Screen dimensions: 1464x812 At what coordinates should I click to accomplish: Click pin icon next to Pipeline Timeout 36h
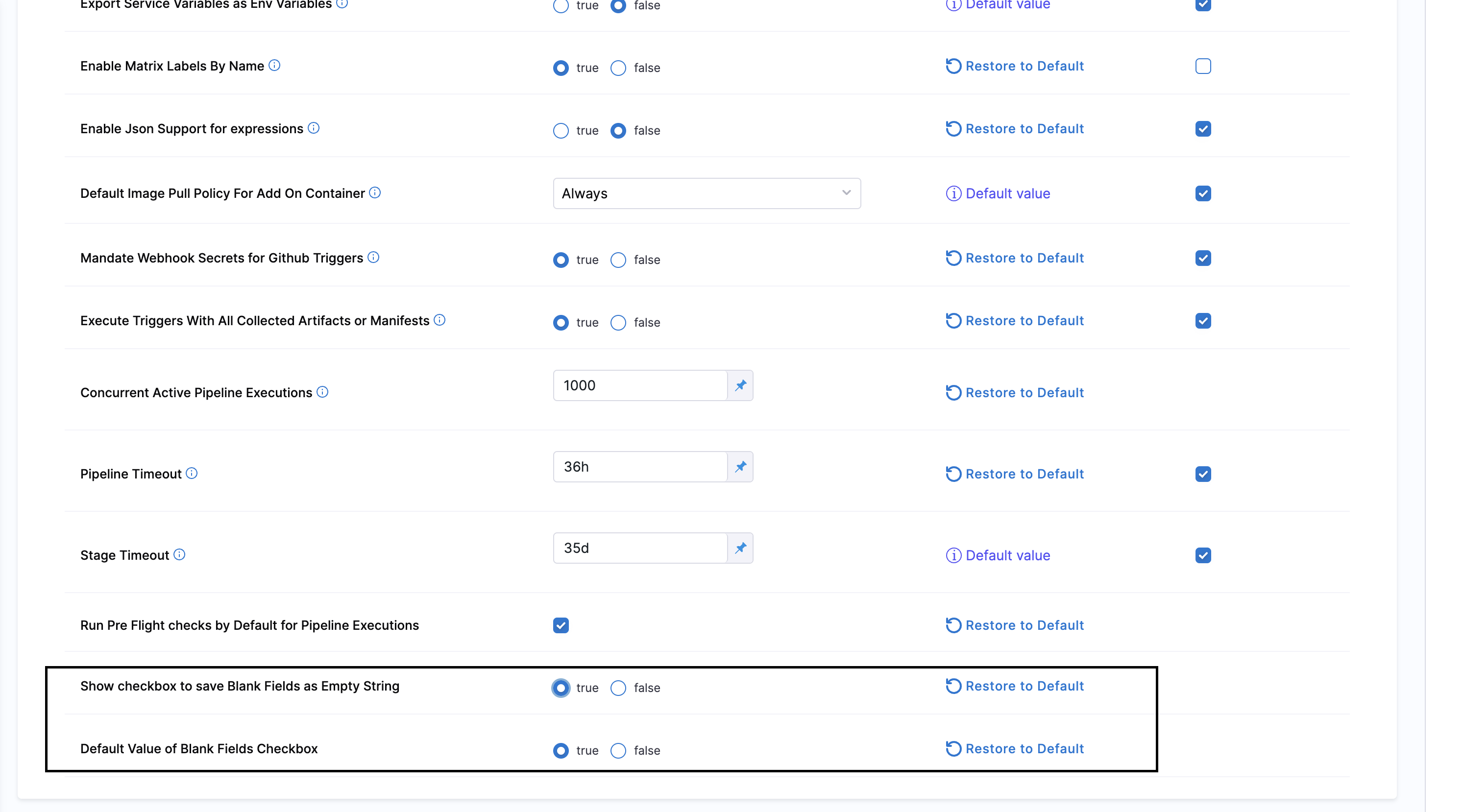[x=740, y=467]
